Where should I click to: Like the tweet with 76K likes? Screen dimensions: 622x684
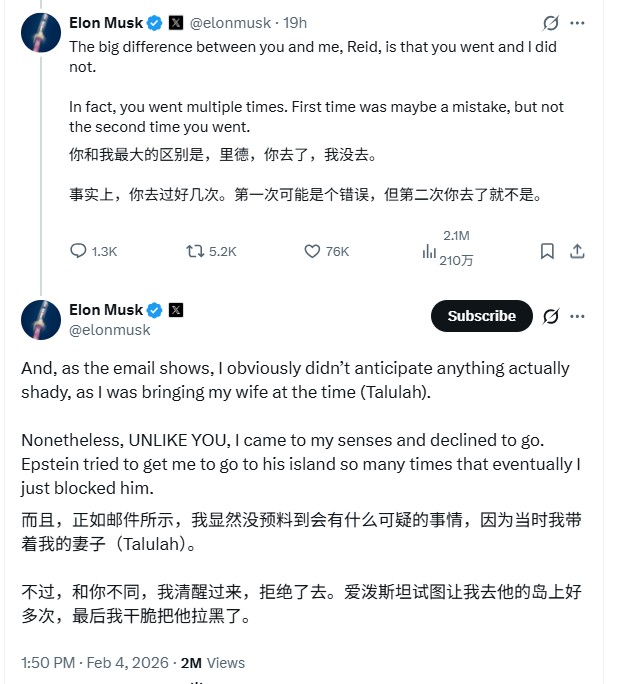pyautogui.click(x=311, y=251)
